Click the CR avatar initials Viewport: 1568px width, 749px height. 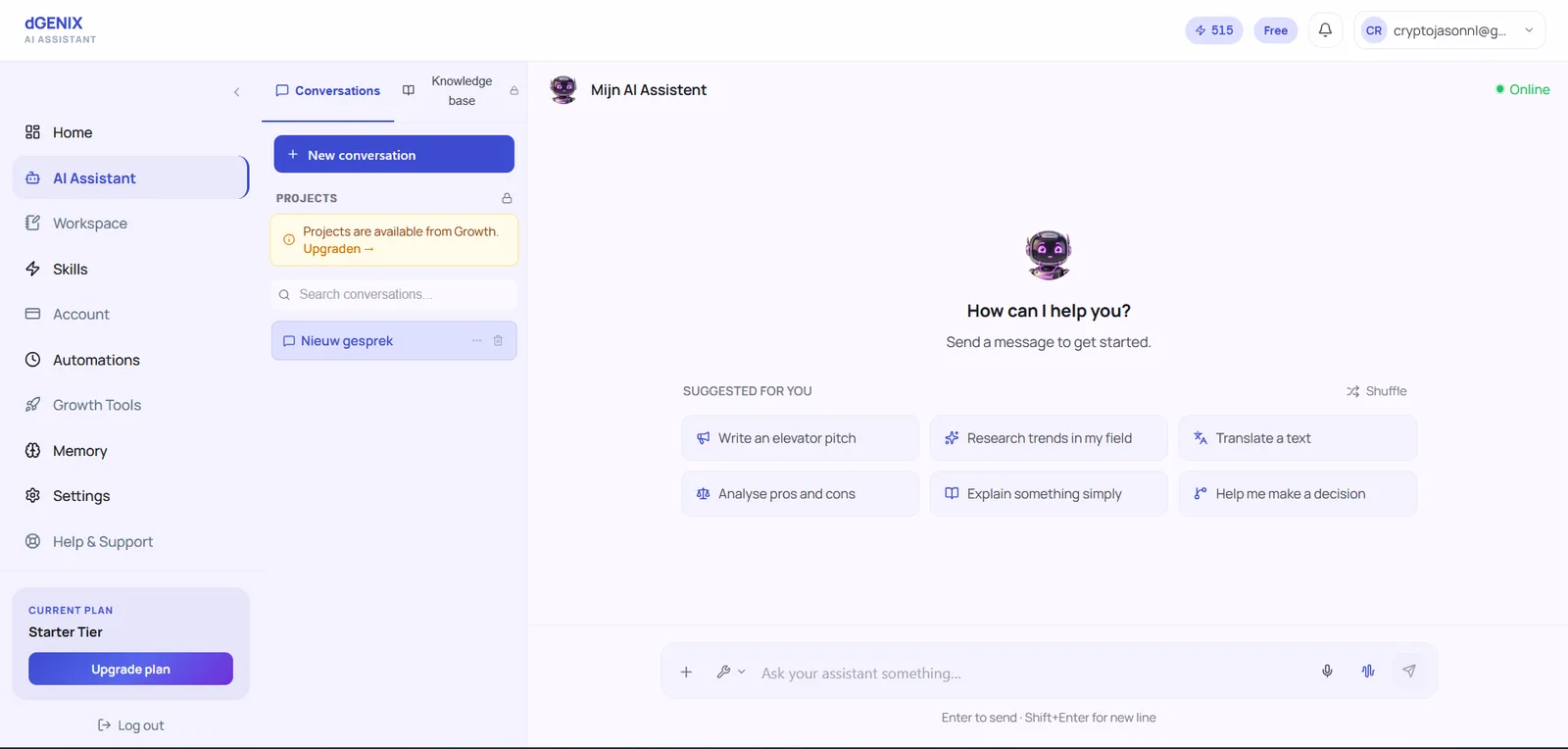coord(1374,30)
